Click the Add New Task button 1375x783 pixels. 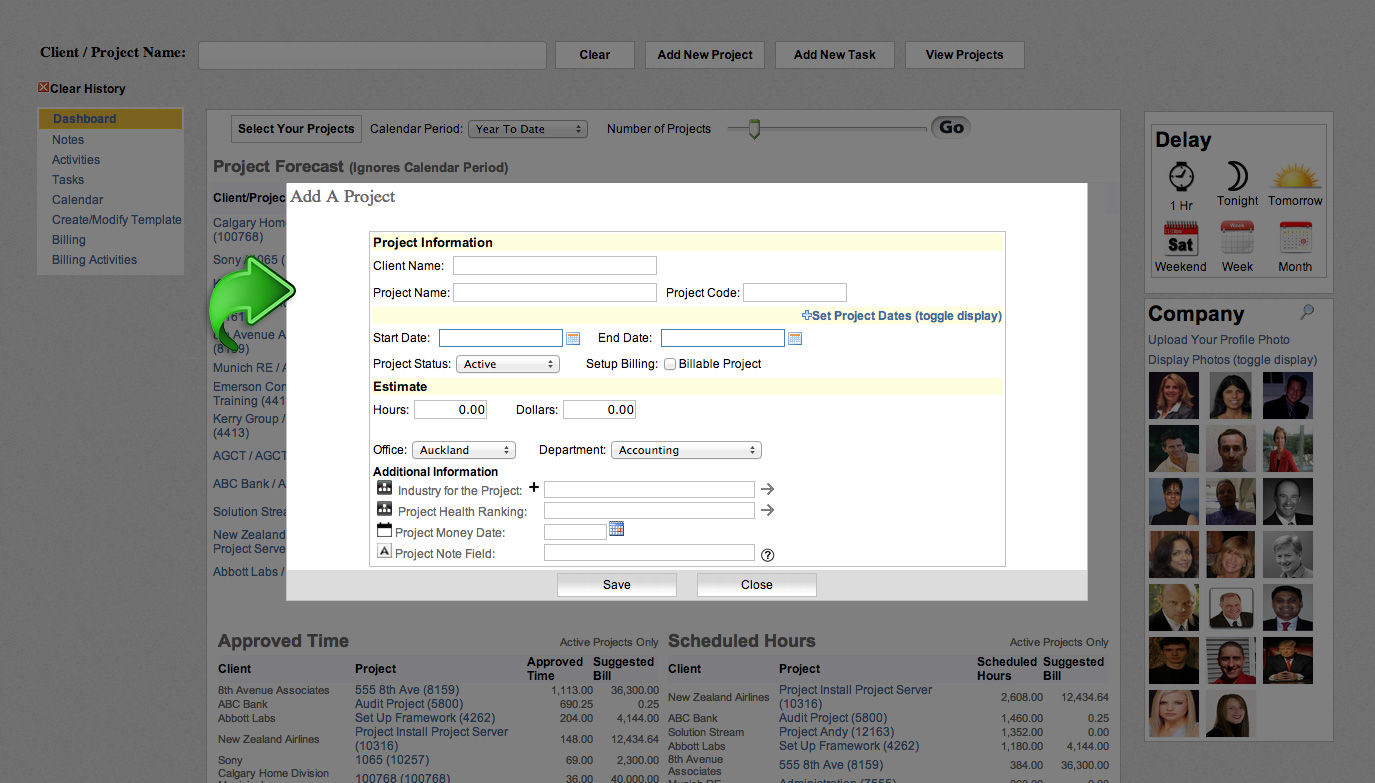coord(834,55)
